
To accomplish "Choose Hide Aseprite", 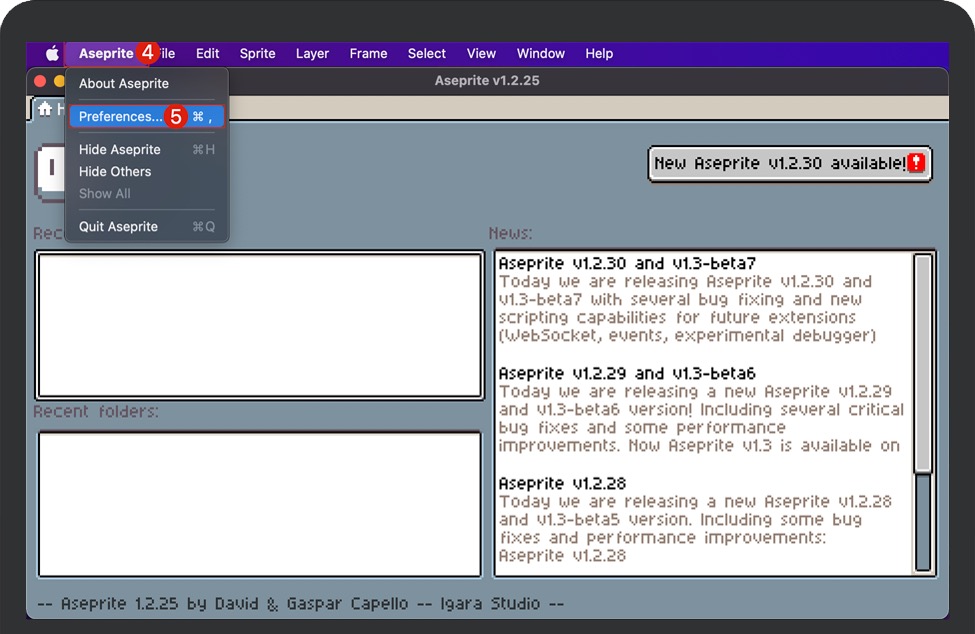I will (x=147, y=149).
